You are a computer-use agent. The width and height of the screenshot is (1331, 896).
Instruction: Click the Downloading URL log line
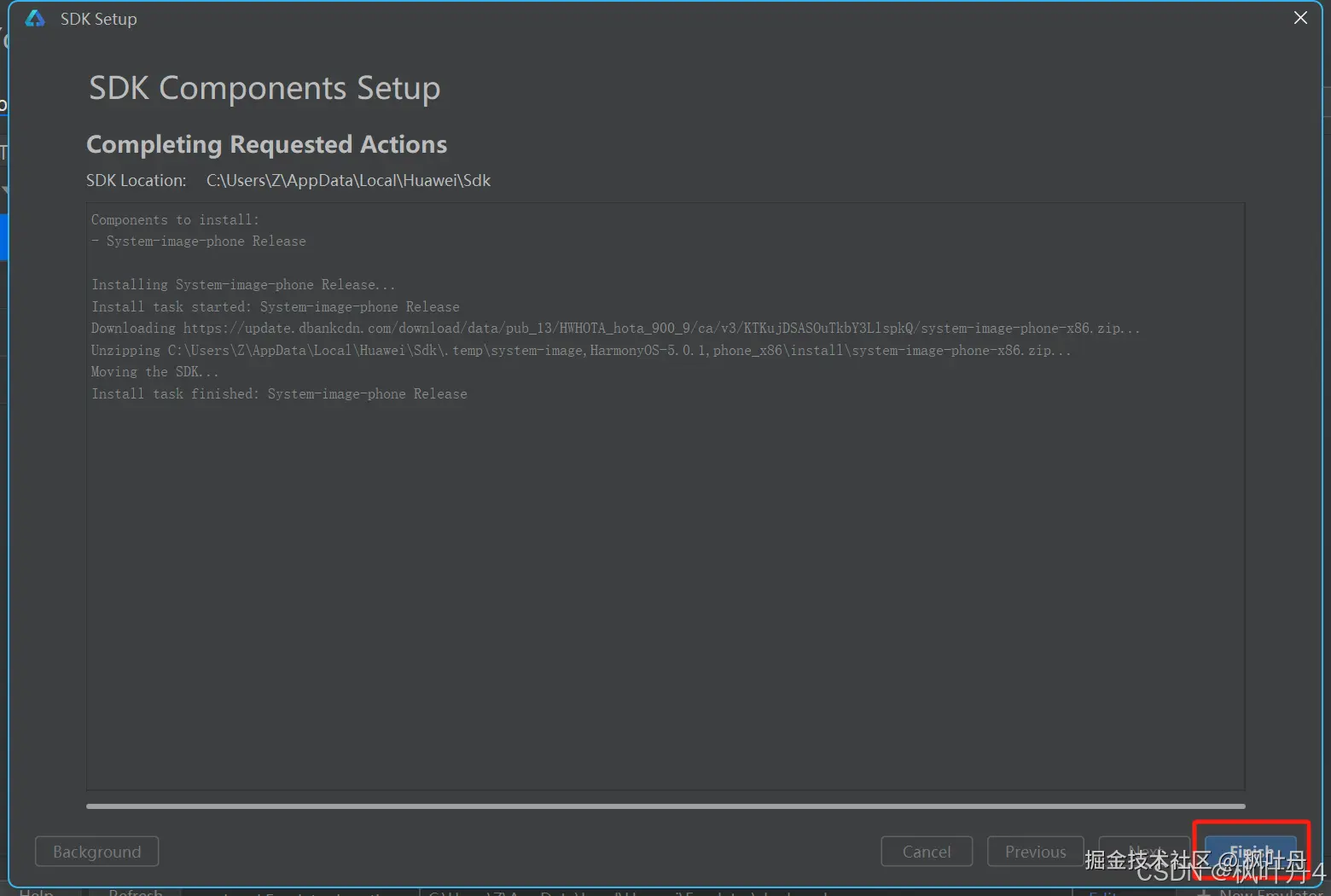tap(614, 329)
